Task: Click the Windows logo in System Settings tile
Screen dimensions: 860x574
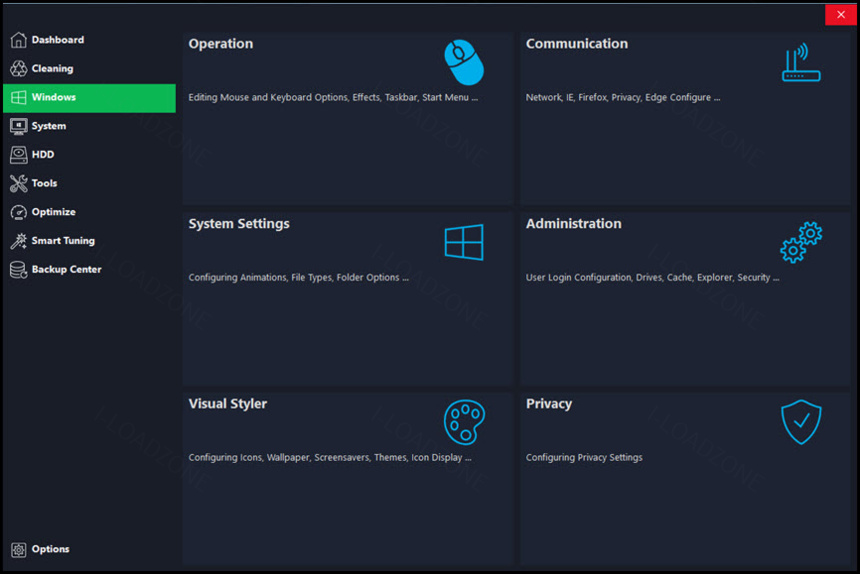Action: [464, 242]
